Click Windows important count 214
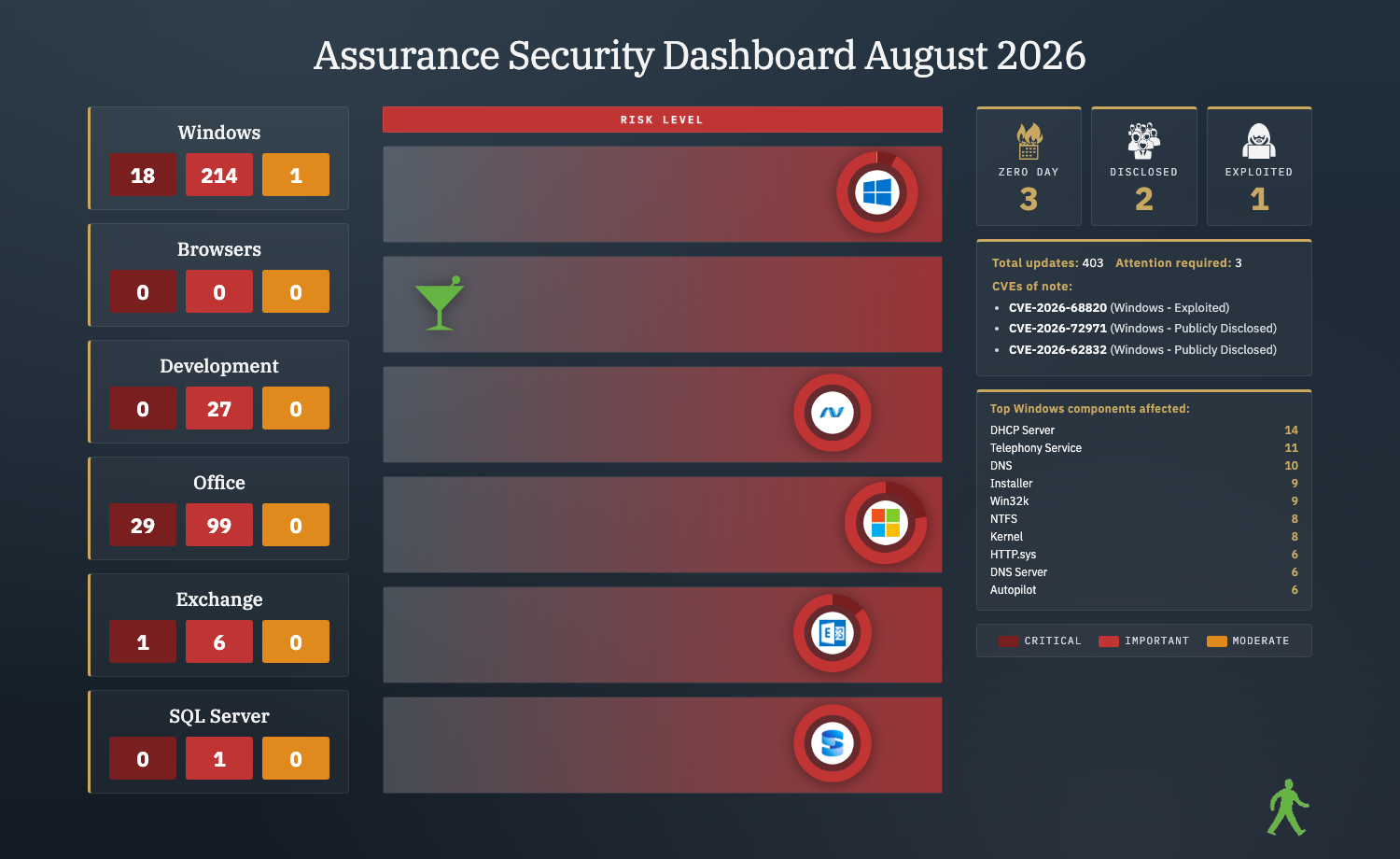Viewport: 1400px width, 859px height. [x=219, y=175]
